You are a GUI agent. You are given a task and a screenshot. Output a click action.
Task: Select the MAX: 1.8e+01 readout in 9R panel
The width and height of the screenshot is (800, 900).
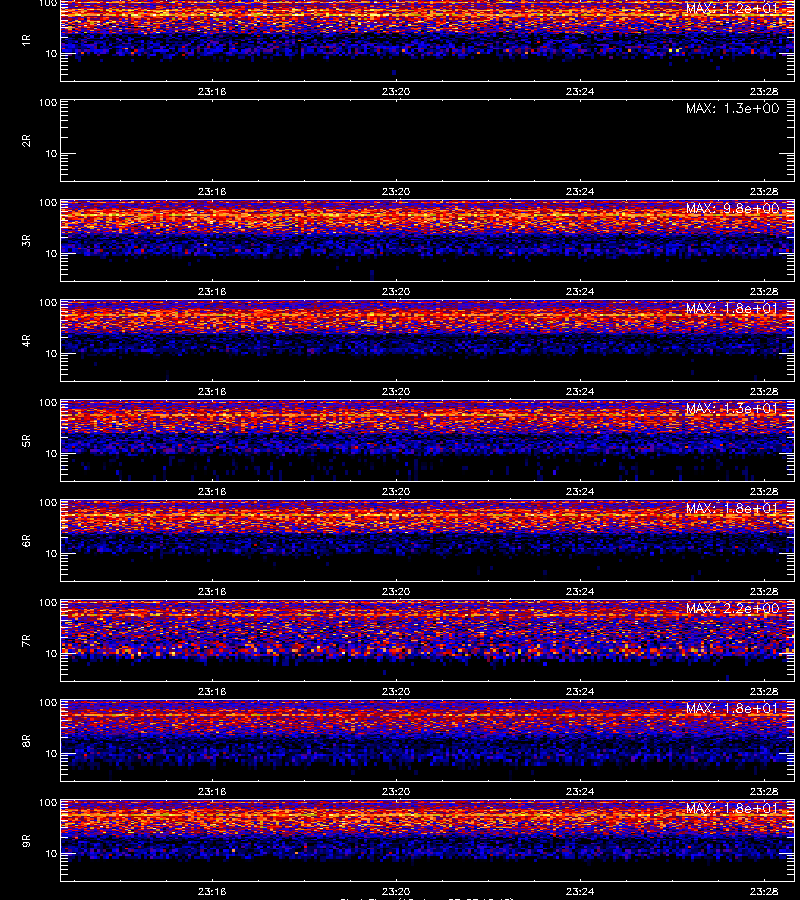(x=732, y=809)
